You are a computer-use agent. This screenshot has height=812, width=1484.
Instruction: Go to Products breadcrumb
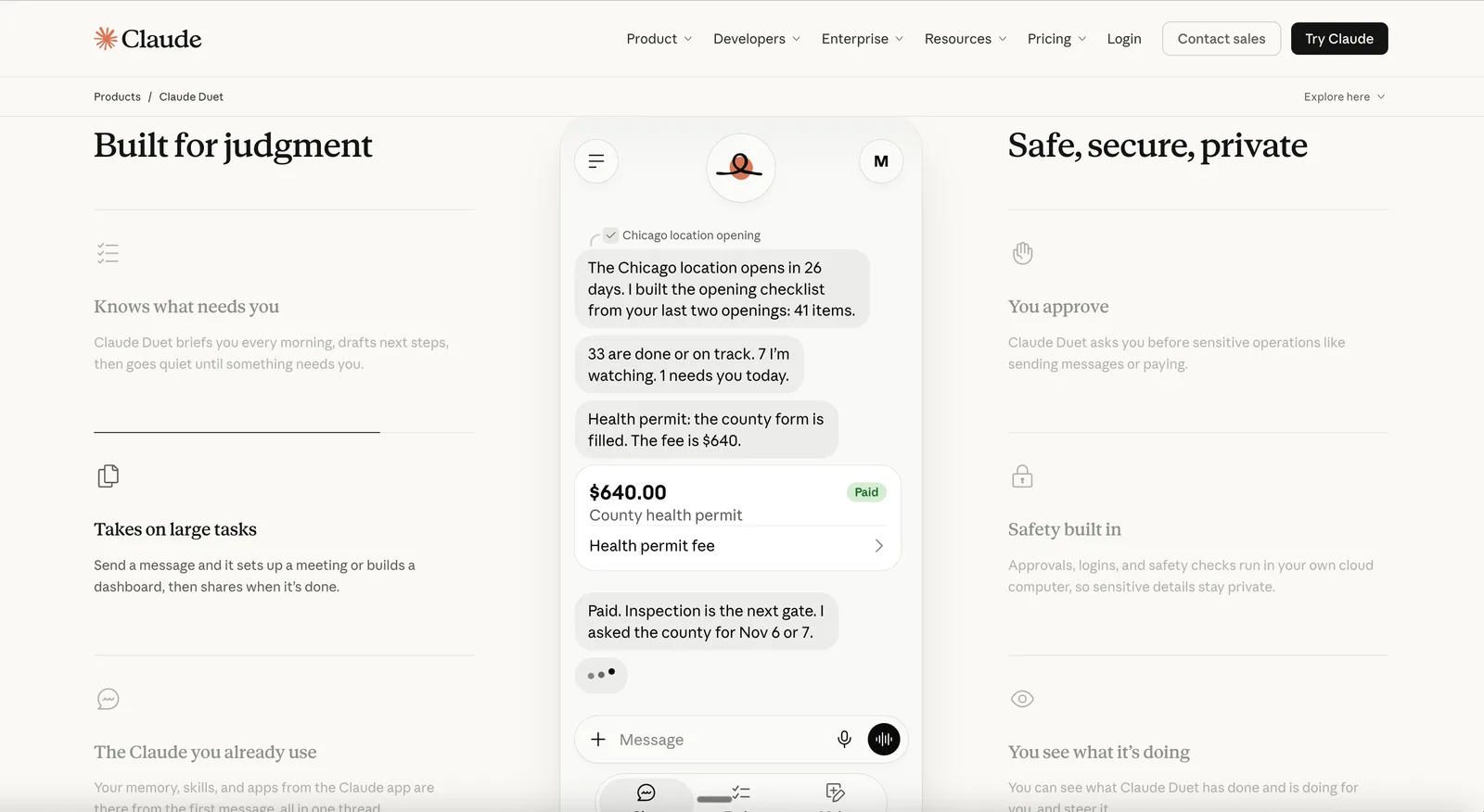click(117, 96)
